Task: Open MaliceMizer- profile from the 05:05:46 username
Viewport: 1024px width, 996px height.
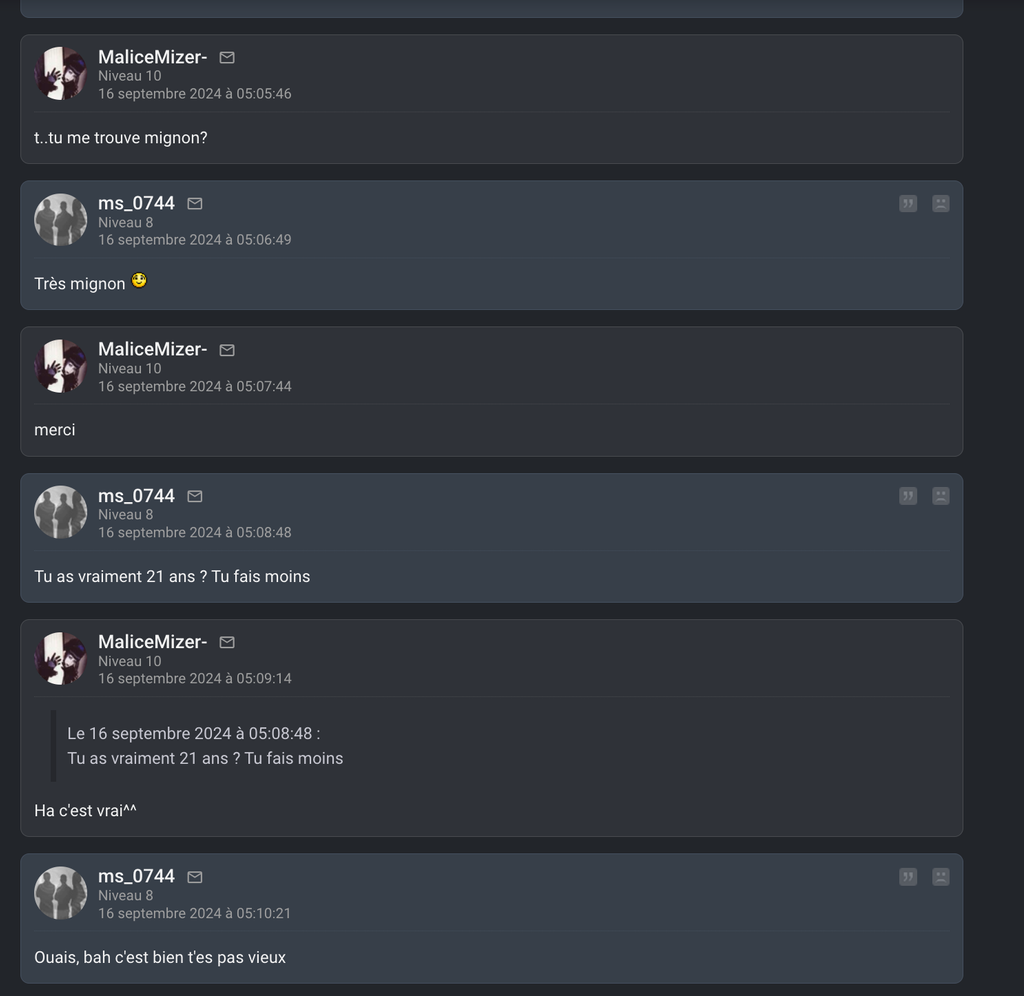Action: pos(153,57)
